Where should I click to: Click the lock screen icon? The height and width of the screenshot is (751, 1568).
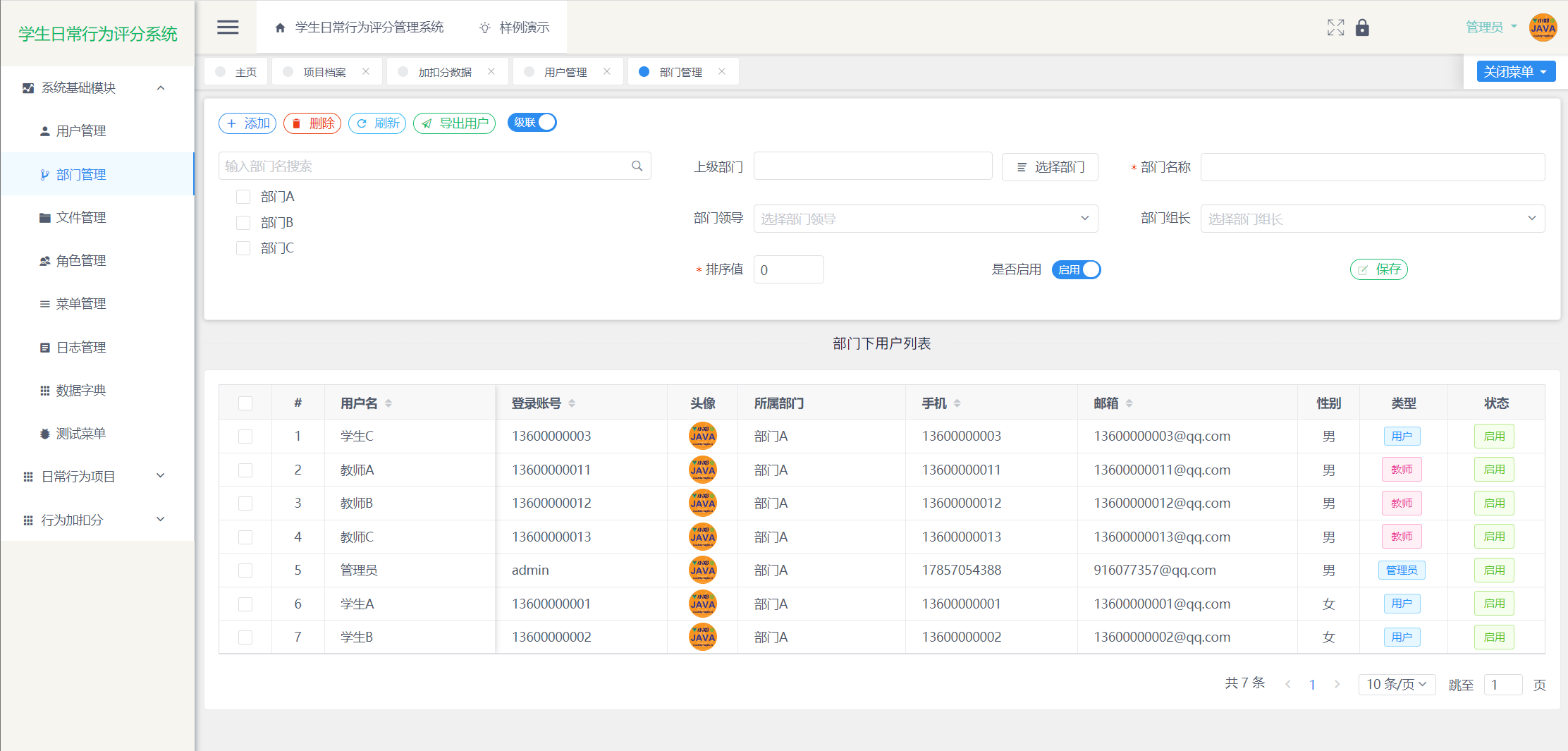pyautogui.click(x=1362, y=28)
